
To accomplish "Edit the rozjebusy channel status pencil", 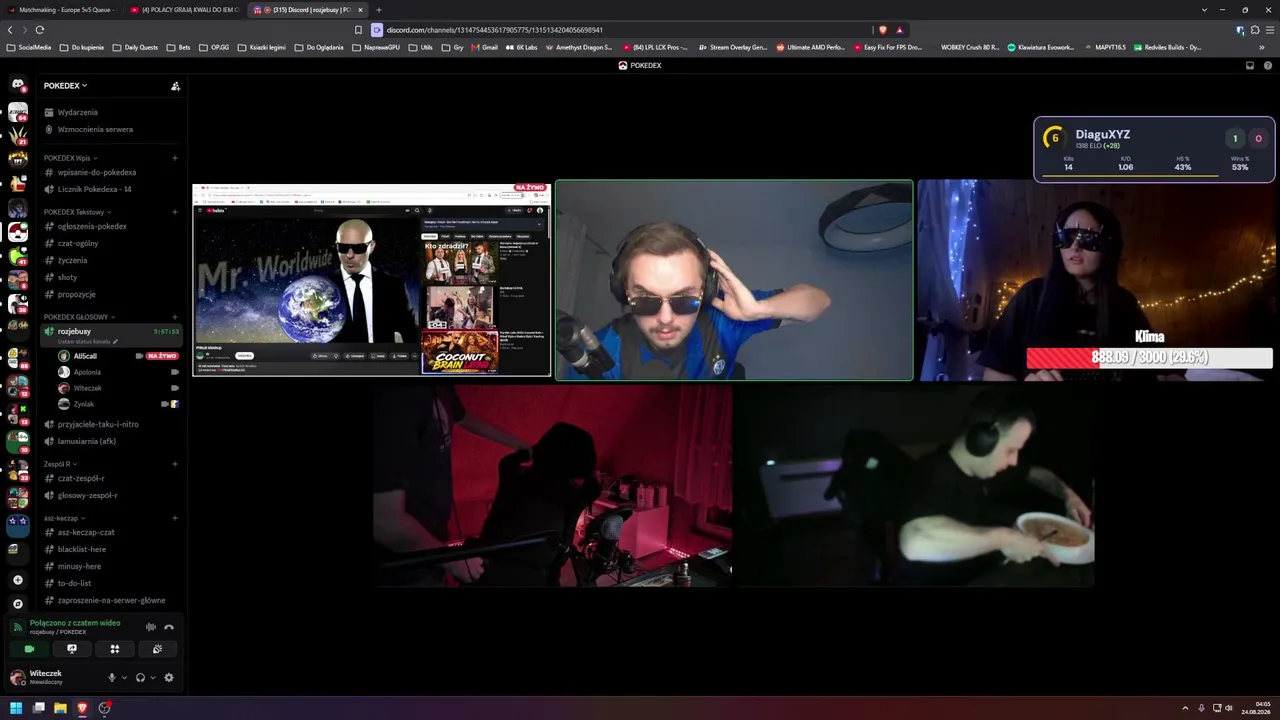I will 115,341.
